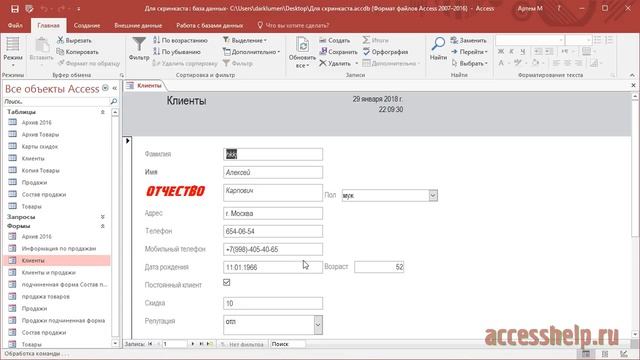Viewport: 640px width, 360px height.
Task: Open the Архив 2016 table
Action: tap(36, 122)
